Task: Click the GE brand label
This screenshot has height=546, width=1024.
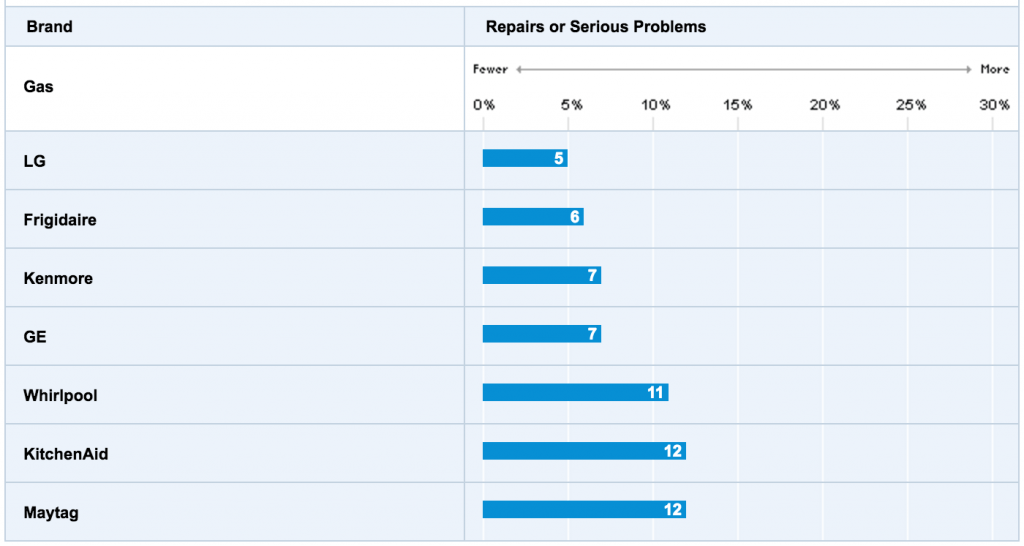Action: (35, 337)
